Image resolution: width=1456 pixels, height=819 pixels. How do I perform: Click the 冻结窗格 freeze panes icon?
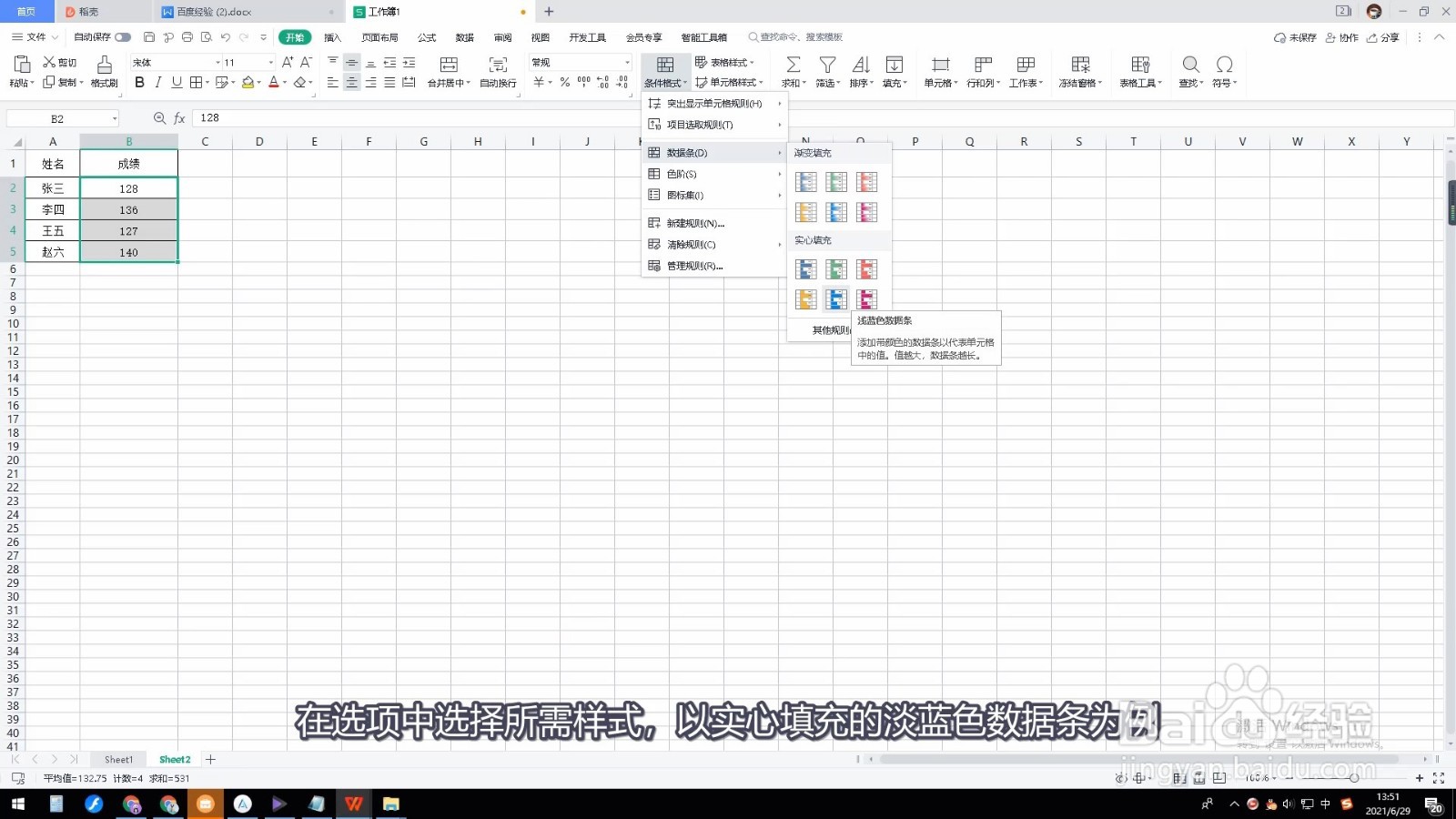coord(1080,65)
